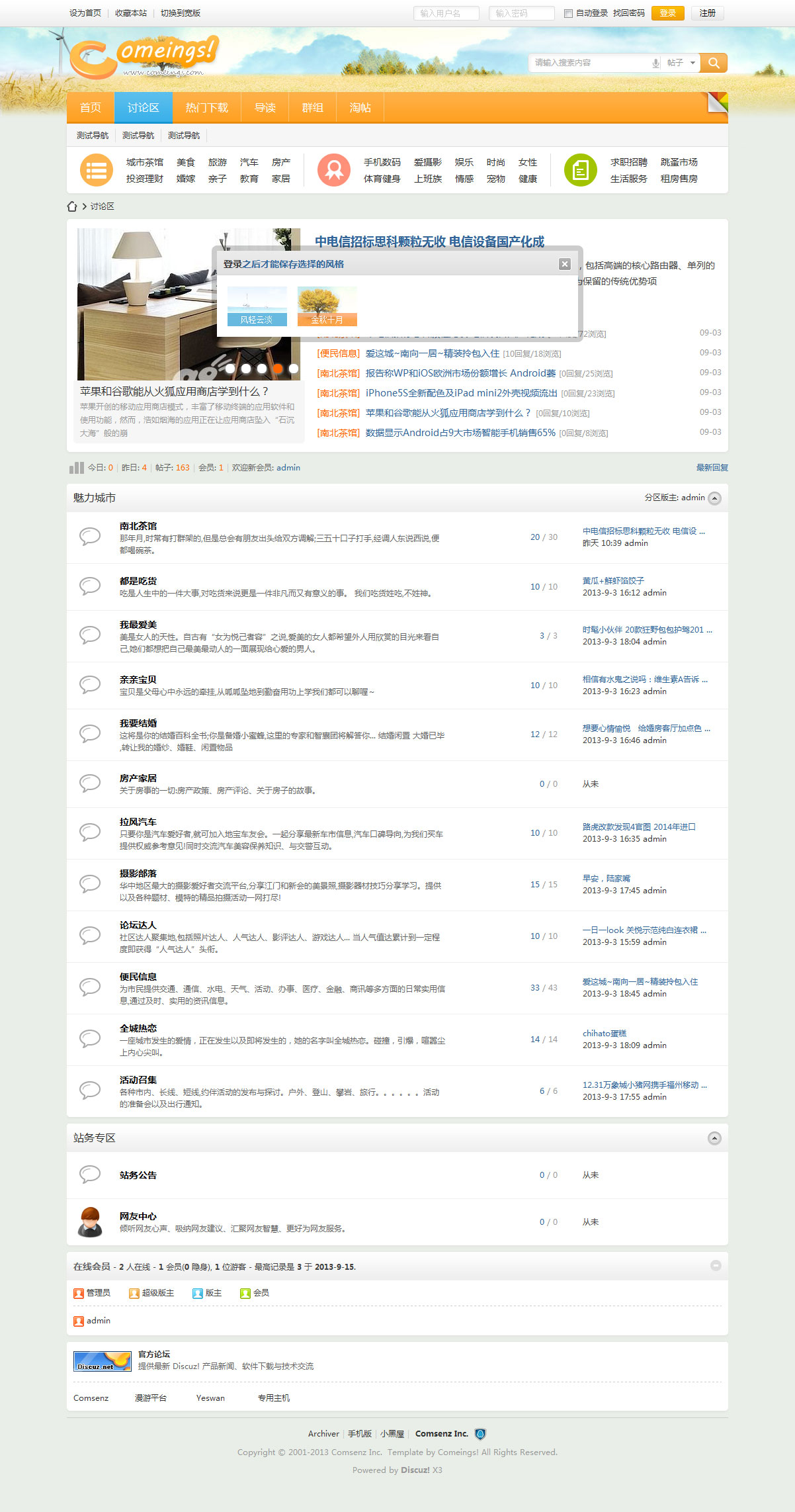The width and height of the screenshot is (795, 1512).
Task: Click the bar-chart statistics icon beside 今日
Action: 77,468
